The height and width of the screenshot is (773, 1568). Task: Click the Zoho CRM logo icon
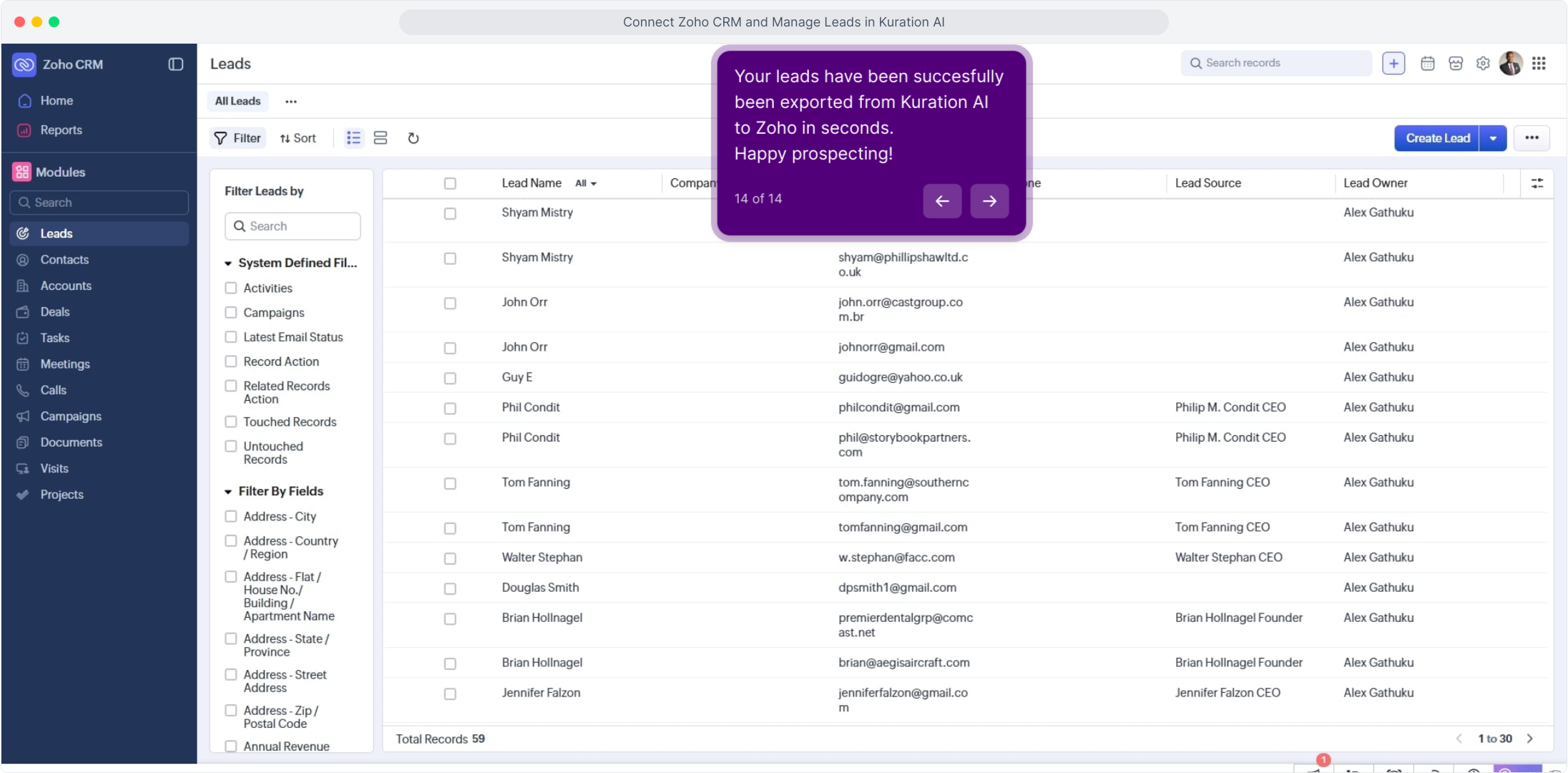(24, 64)
